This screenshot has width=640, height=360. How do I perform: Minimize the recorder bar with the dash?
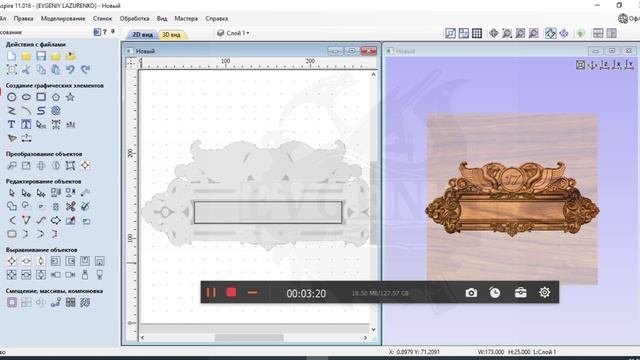[253, 292]
